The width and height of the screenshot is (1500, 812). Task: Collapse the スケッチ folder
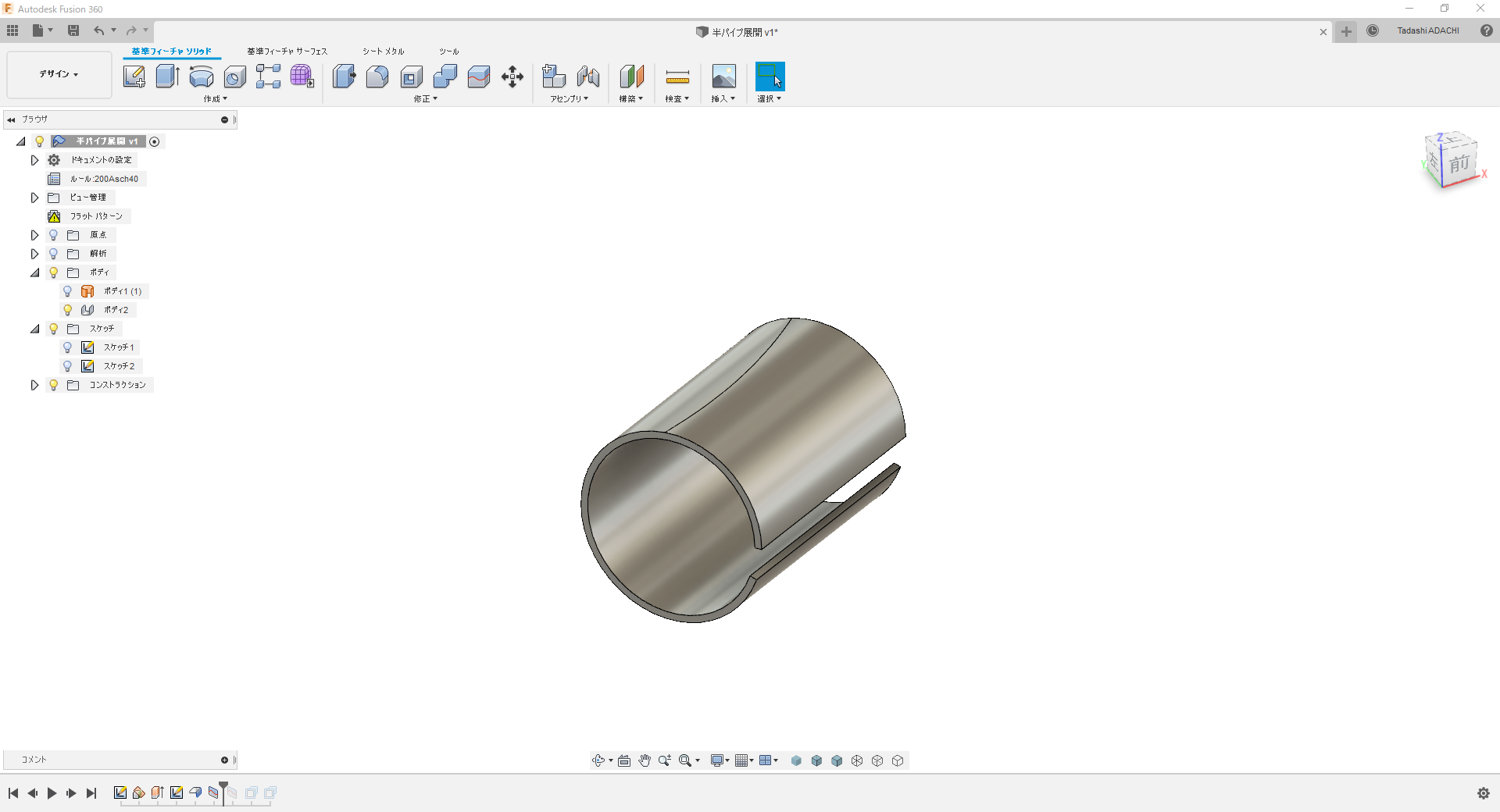[x=34, y=329]
